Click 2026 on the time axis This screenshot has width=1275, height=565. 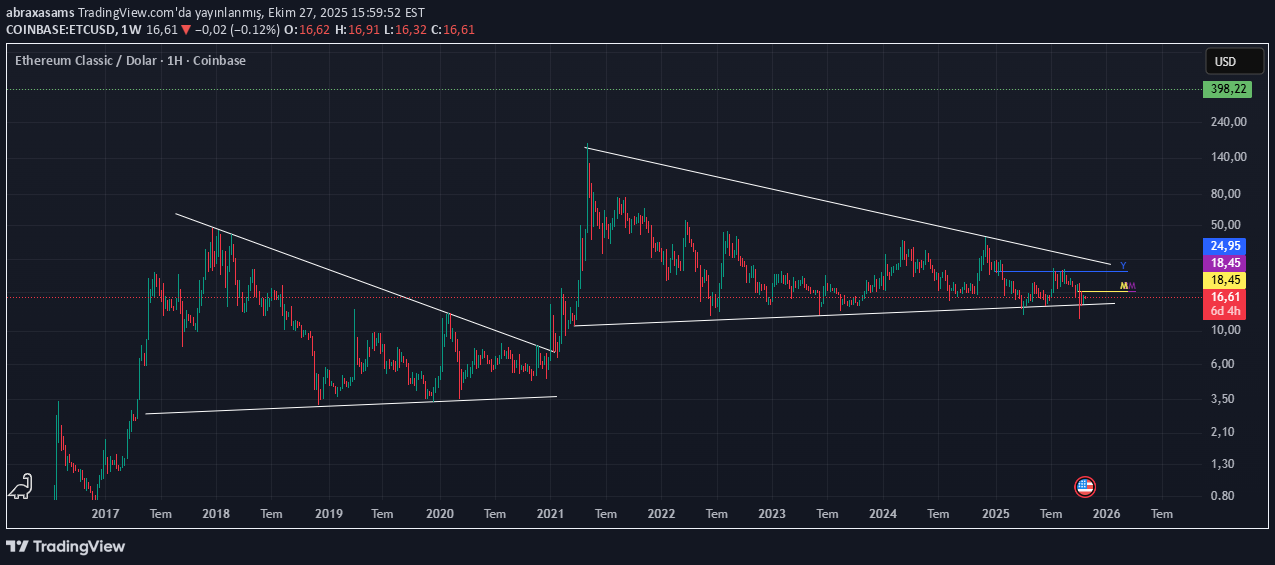coord(1105,514)
